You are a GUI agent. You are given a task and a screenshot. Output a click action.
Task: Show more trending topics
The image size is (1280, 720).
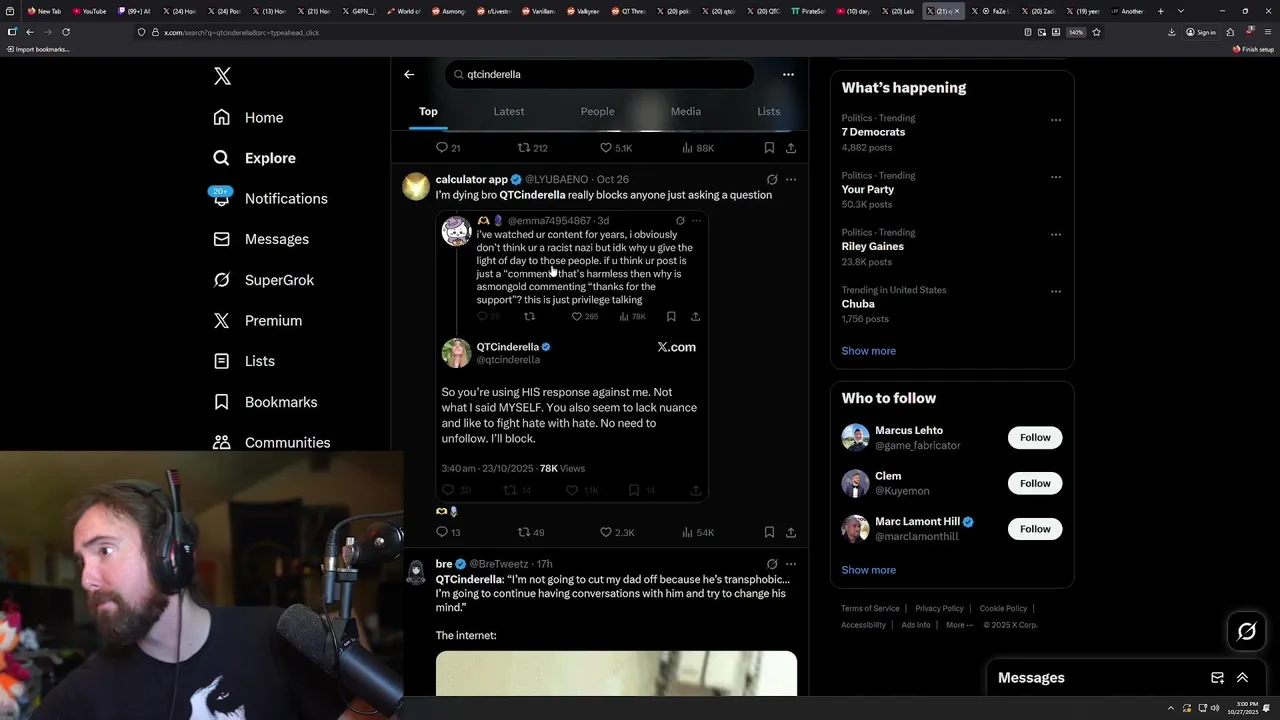[868, 351]
